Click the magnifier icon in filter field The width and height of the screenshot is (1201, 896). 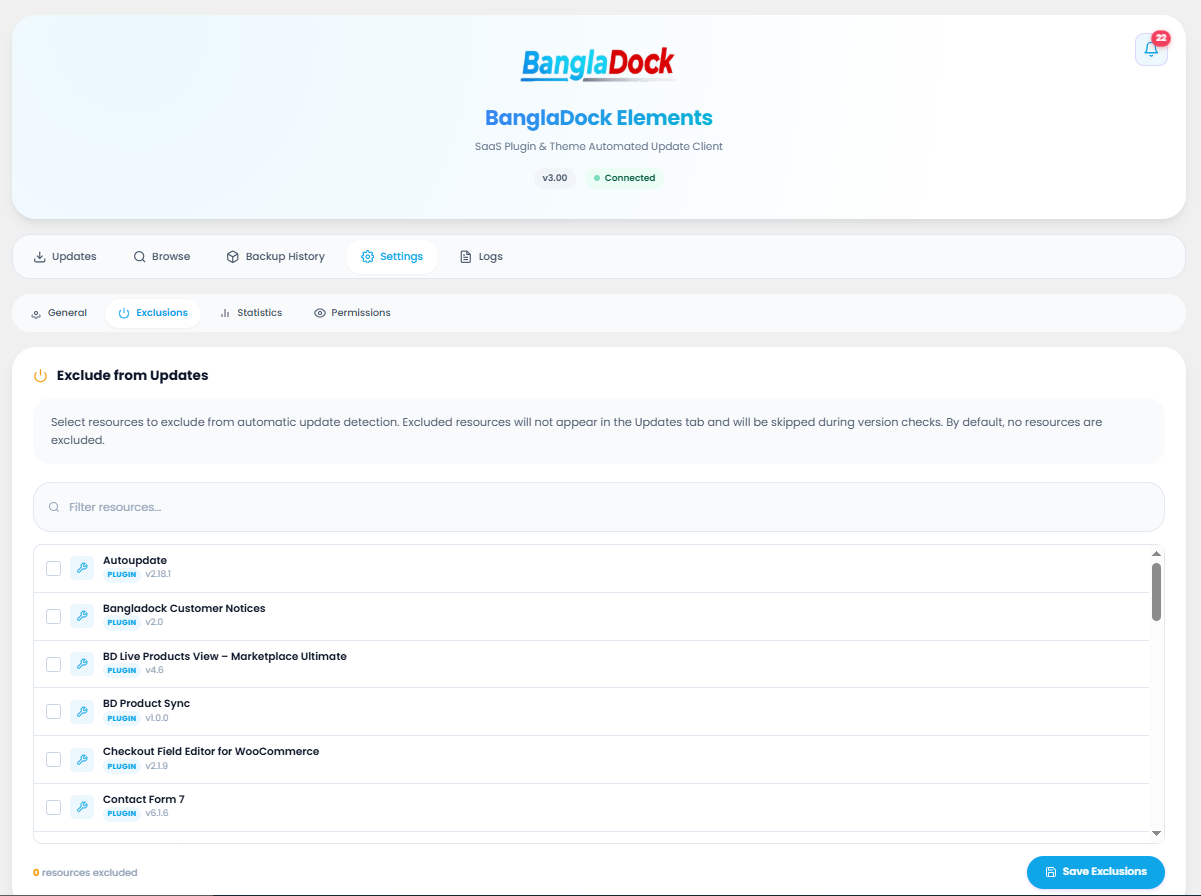(x=54, y=507)
